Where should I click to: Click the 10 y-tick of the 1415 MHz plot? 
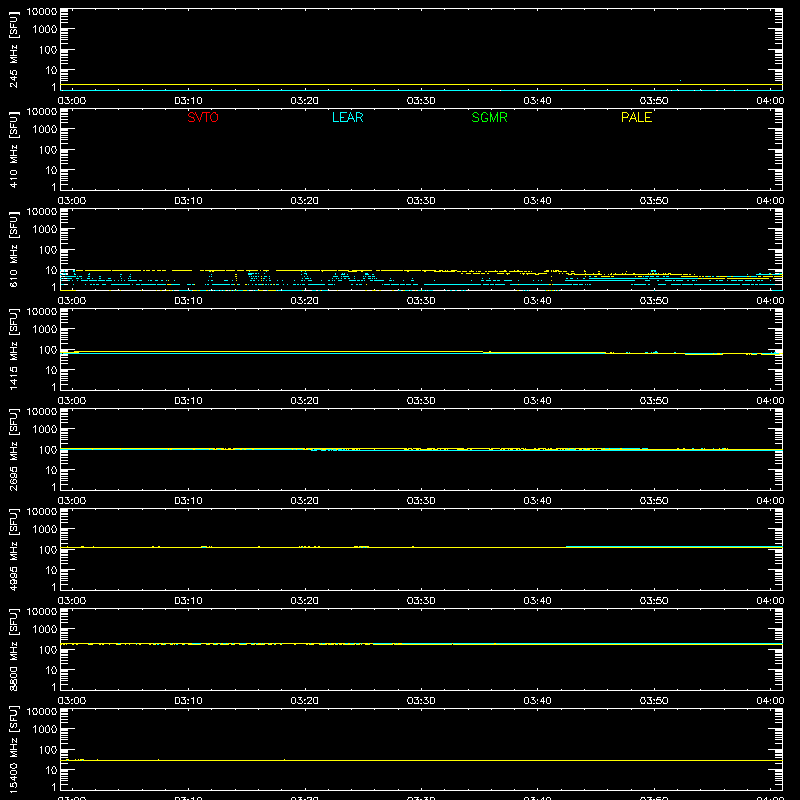coord(52,370)
